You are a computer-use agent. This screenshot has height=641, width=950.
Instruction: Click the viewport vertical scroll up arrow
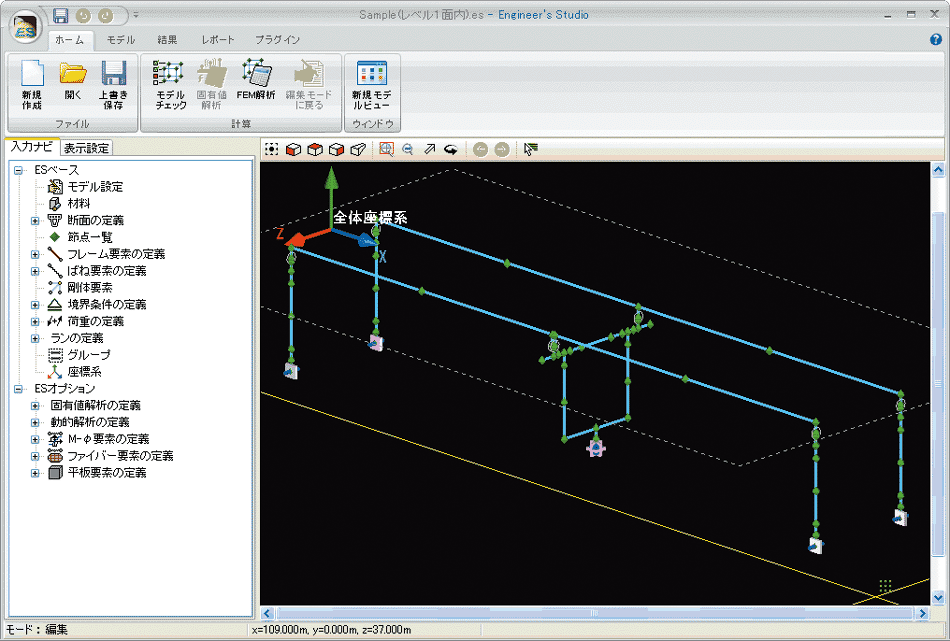pyautogui.click(x=938, y=170)
